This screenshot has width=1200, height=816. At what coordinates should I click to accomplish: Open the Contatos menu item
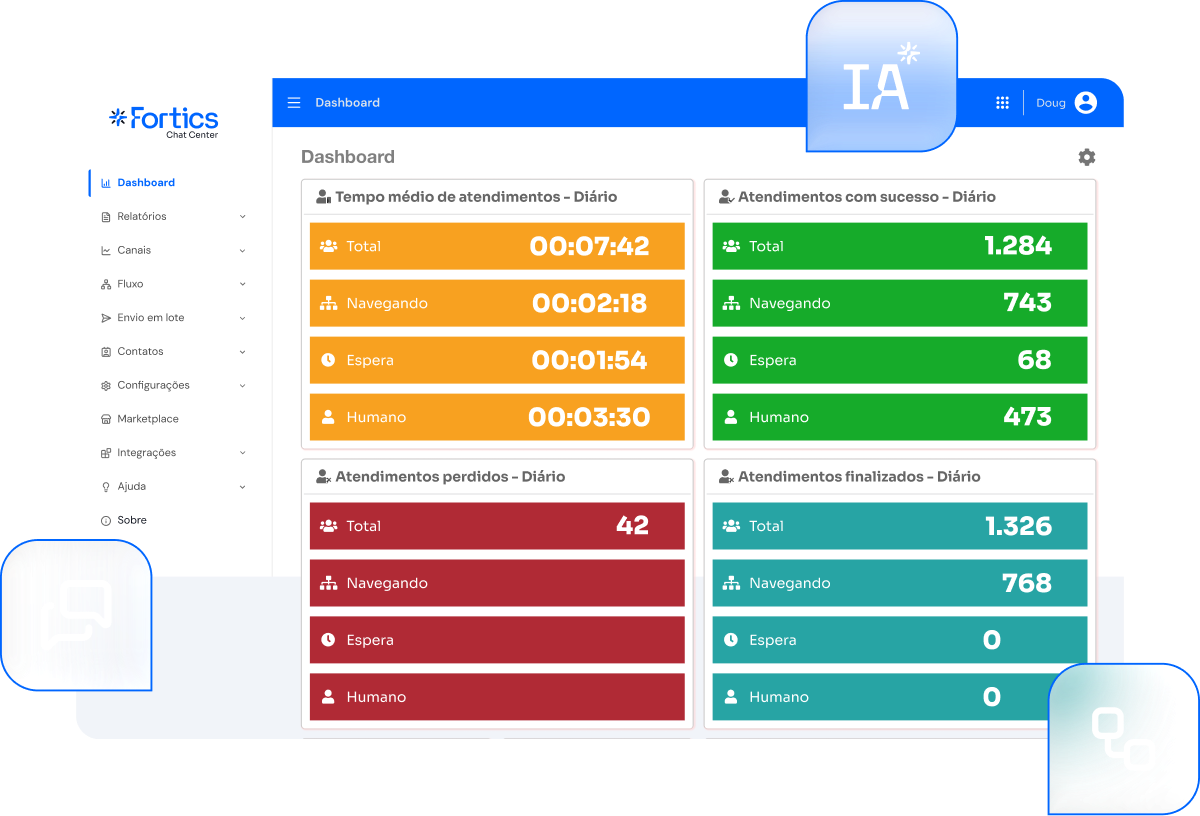(x=140, y=352)
